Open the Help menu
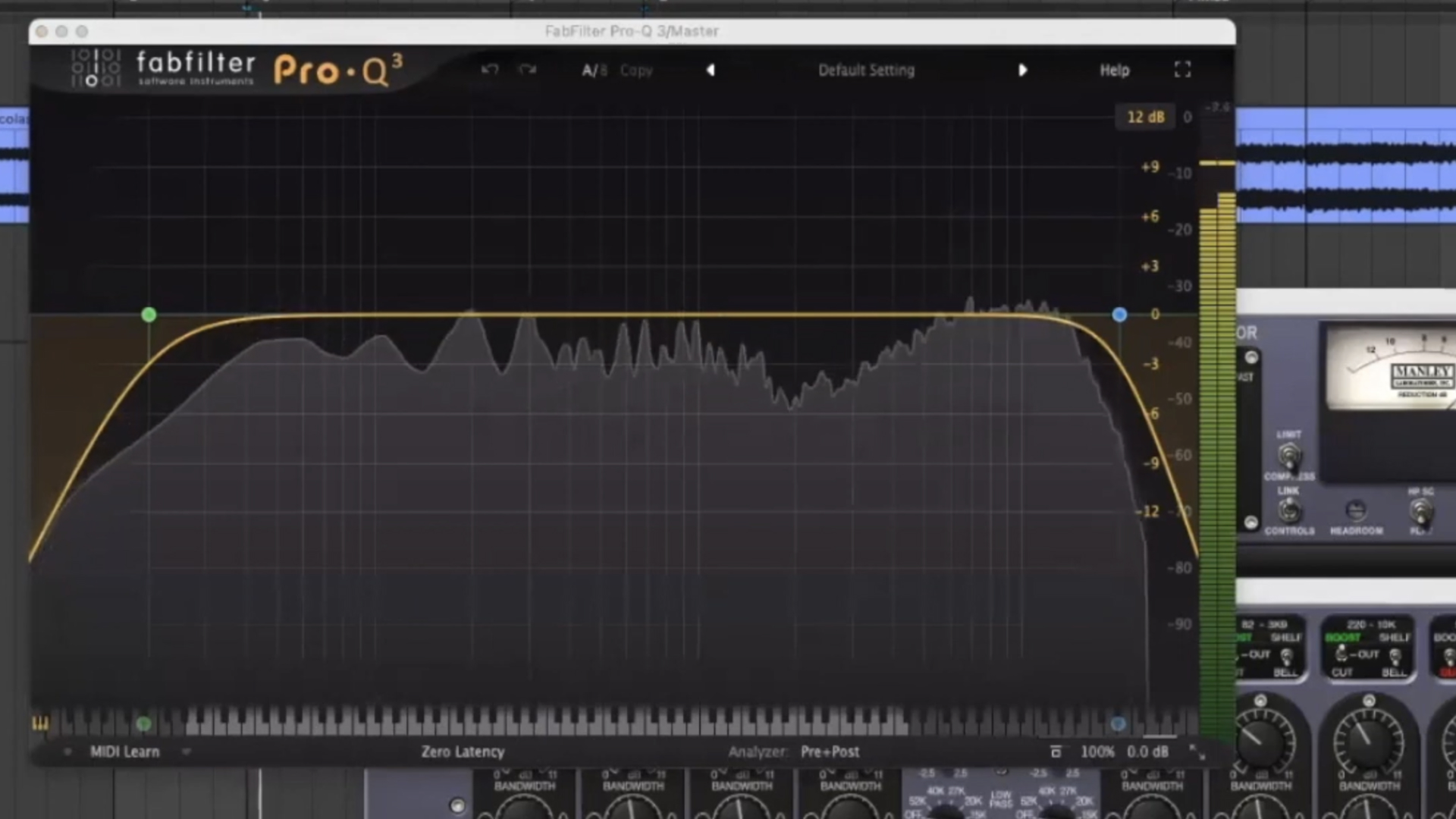 pyautogui.click(x=1114, y=70)
